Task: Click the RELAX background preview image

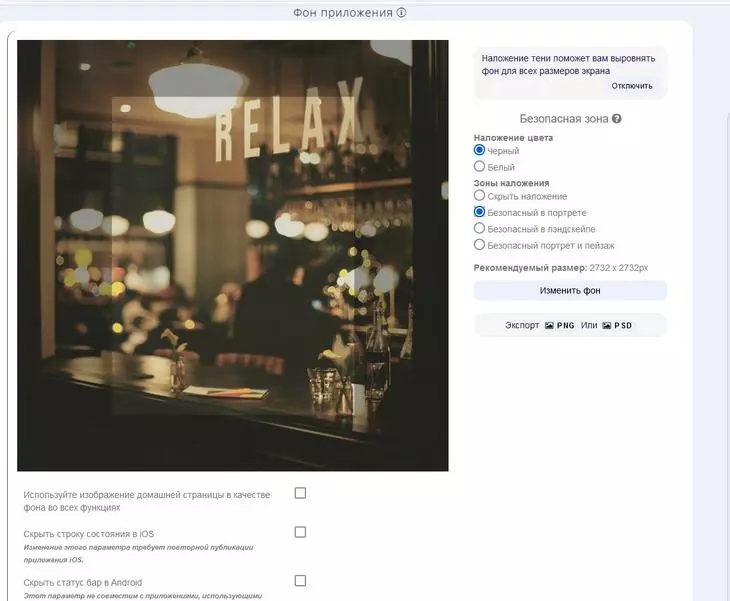Action: pos(233,256)
